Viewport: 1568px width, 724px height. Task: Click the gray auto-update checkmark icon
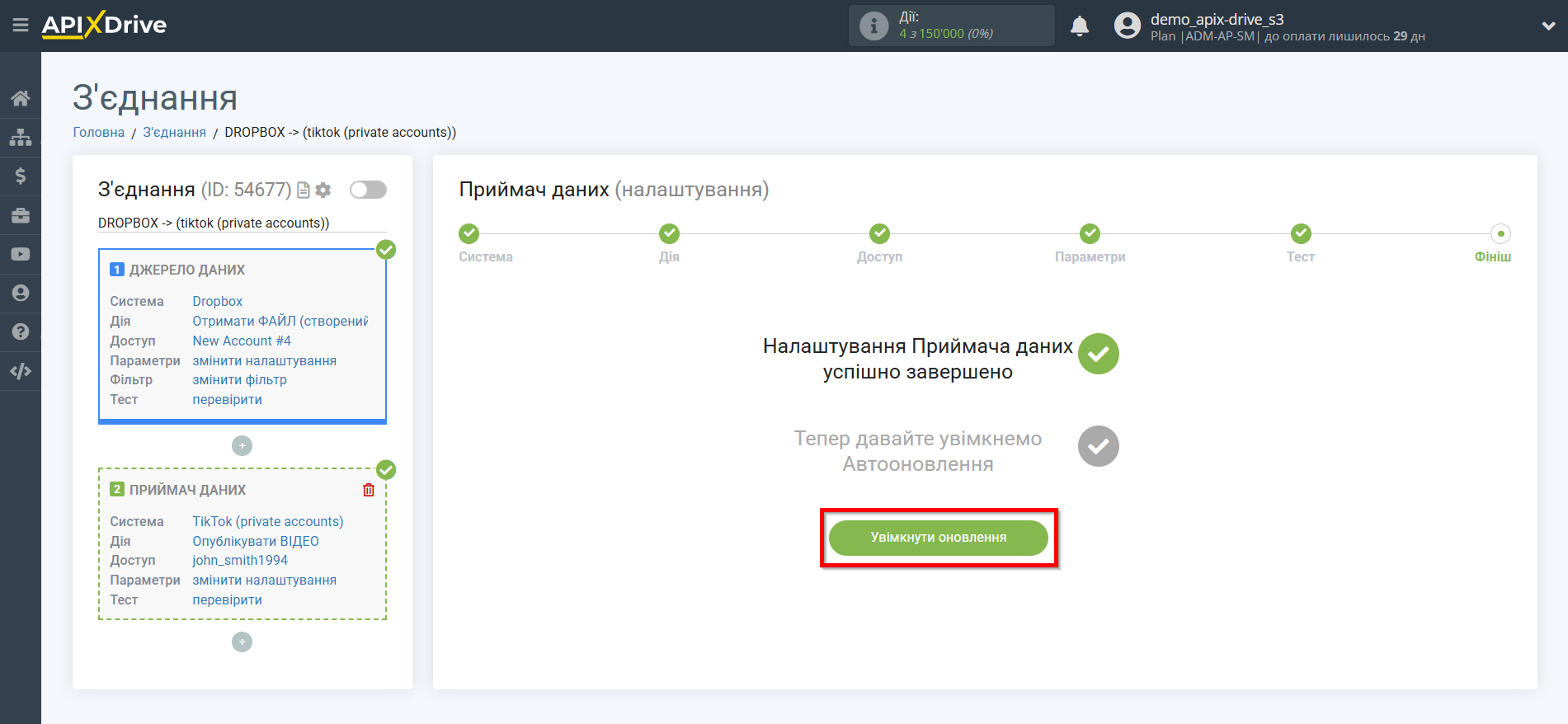pos(1099,446)
